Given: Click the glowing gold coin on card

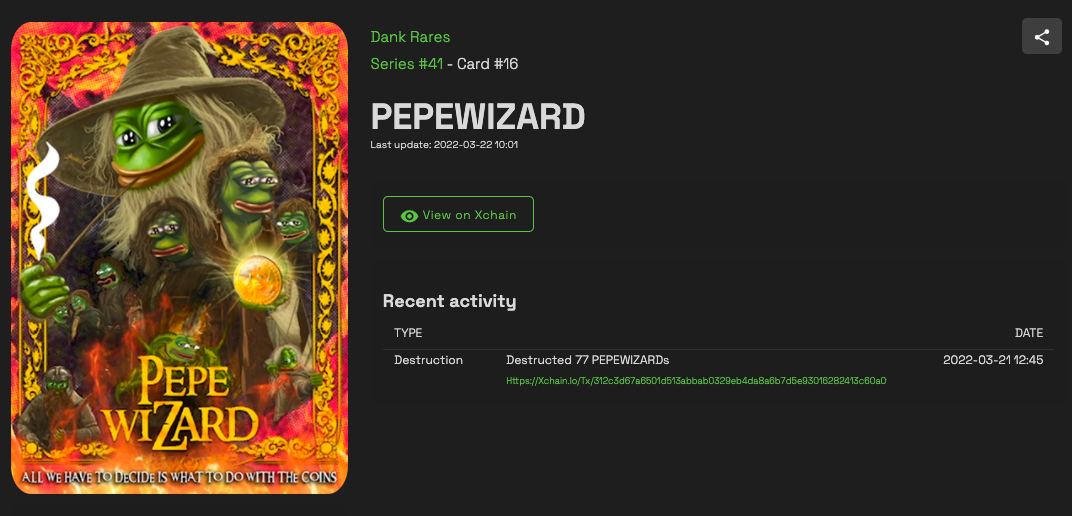Looking at the screenshot, I should [258, 278].
